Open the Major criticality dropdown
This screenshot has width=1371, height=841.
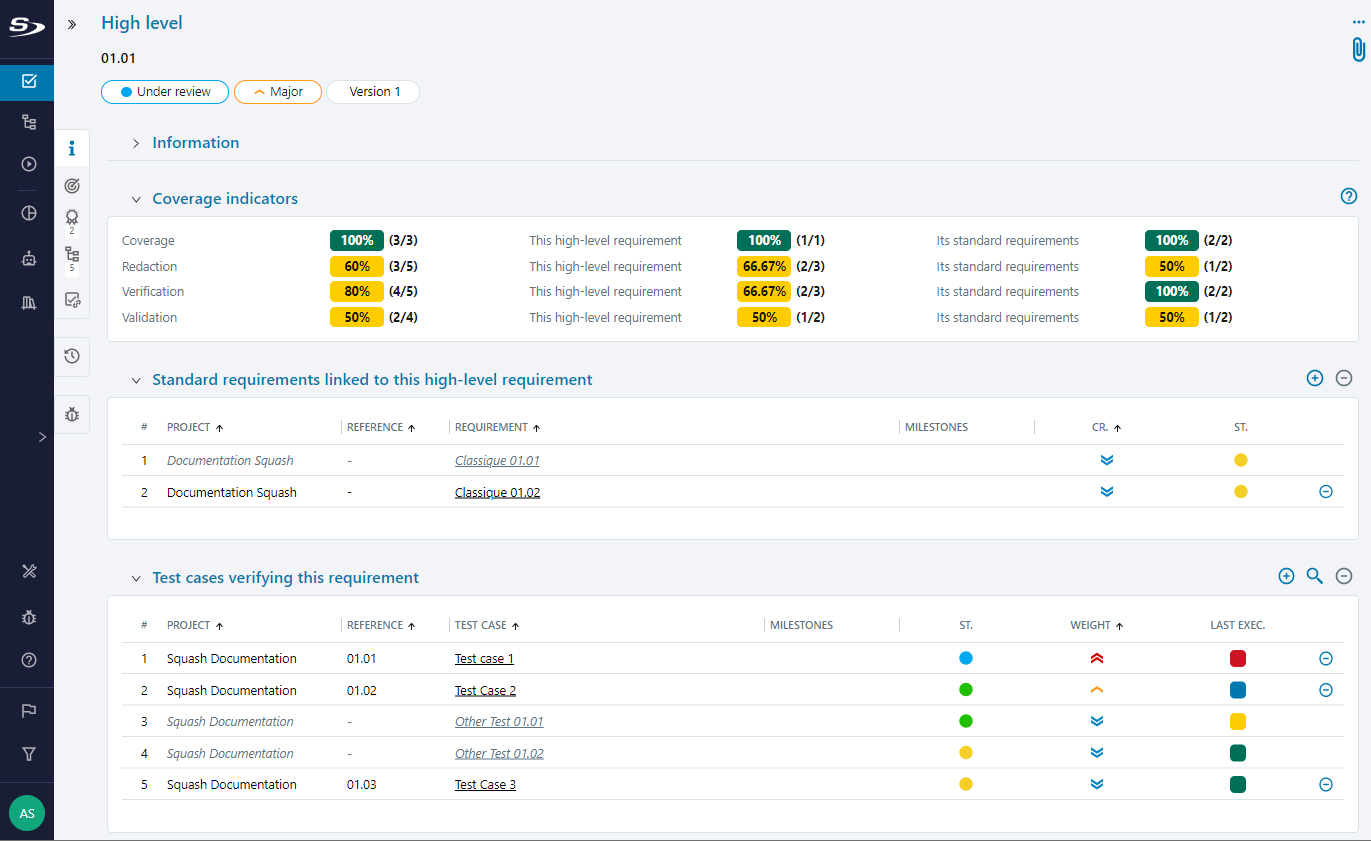pos(277,92)
